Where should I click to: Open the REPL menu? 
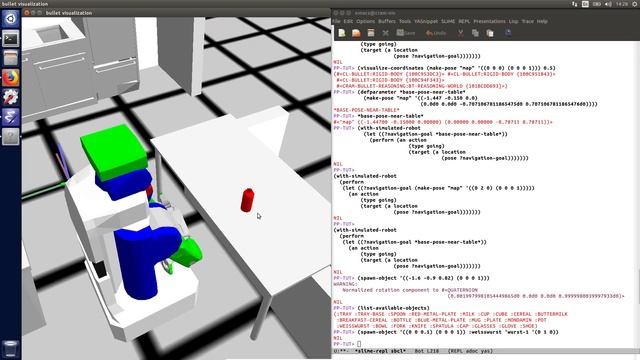coord(464,21)
